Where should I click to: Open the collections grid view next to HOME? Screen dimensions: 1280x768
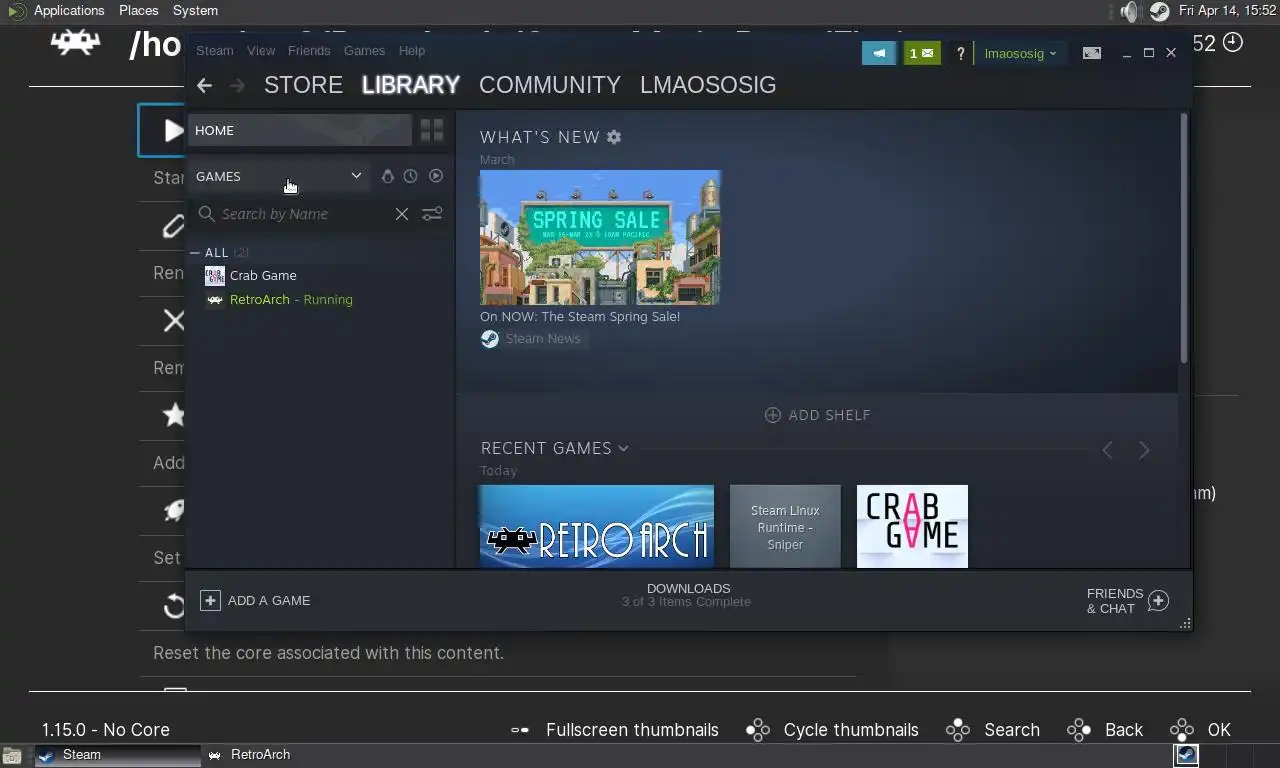tap(432, 130)
